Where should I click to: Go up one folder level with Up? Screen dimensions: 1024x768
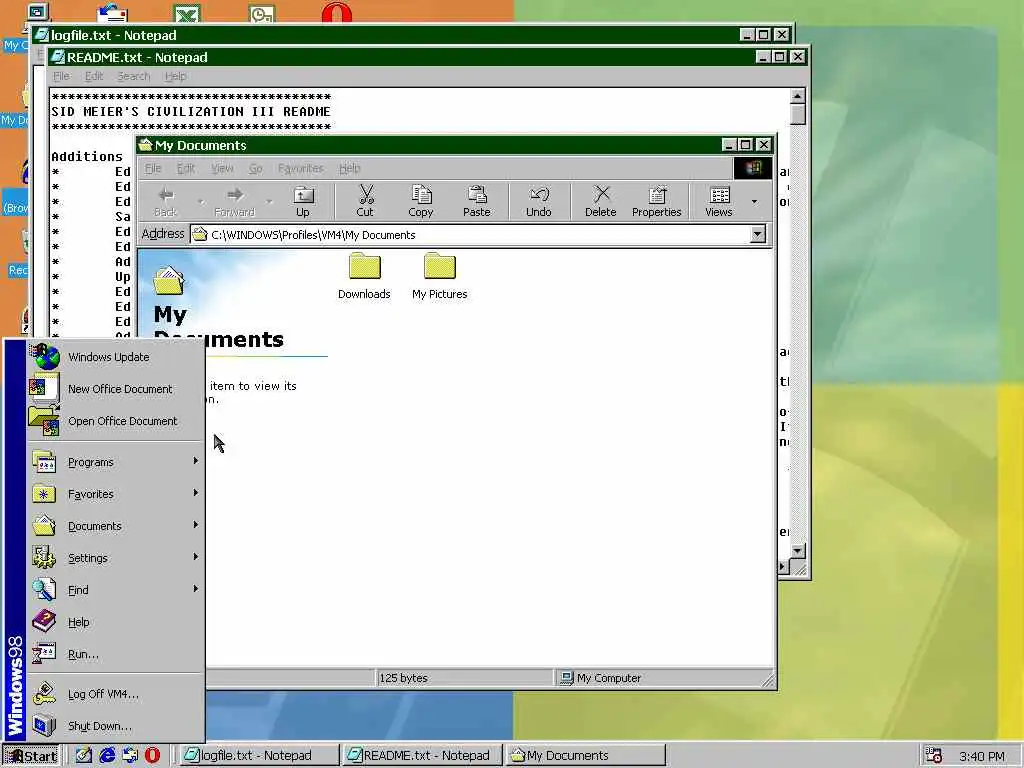(303, 201)
